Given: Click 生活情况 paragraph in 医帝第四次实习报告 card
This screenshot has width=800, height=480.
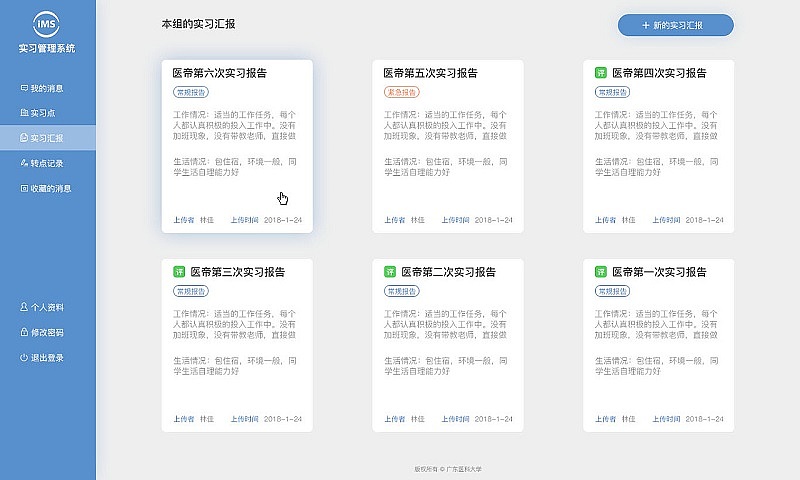Looking at the screenshot, I should [656, 167].
